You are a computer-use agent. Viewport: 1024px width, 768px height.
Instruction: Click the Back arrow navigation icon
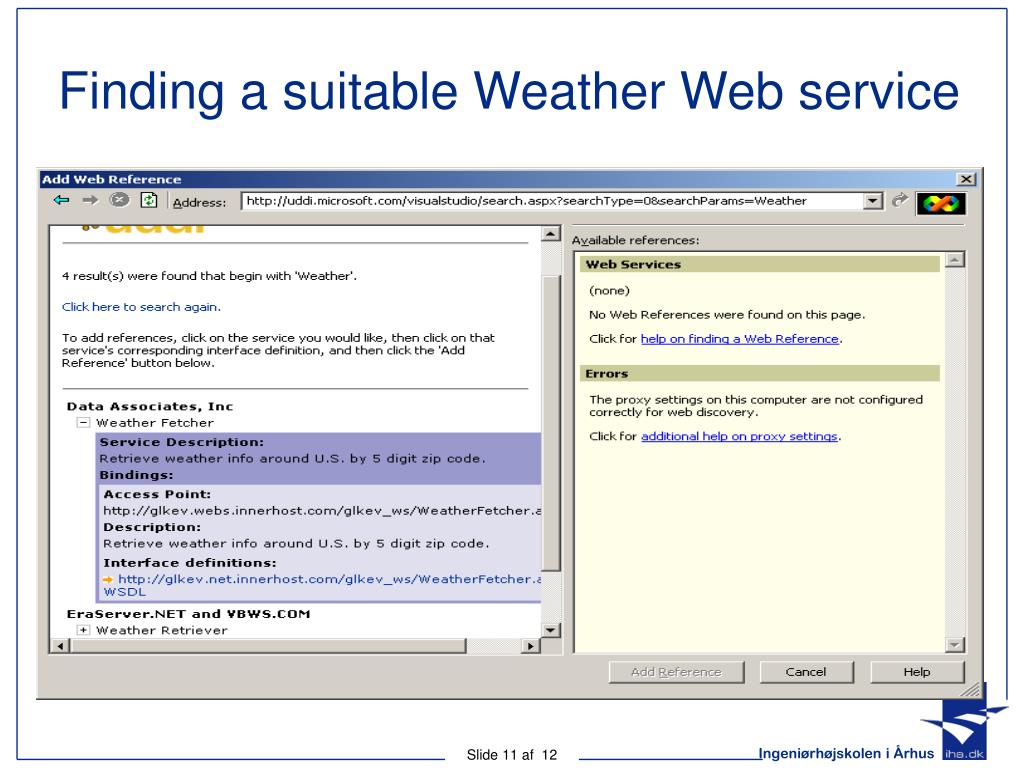61,200
